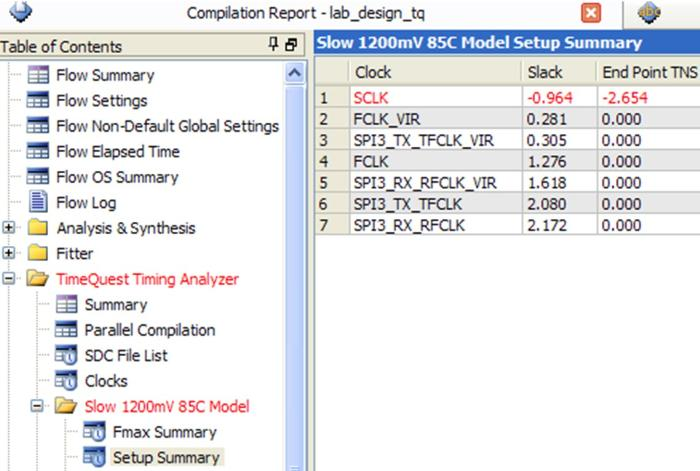Collapse the TimeQuest Timing Analyzer node
Viewport: 700px width, 471px height.
click(x=8, y=279)
